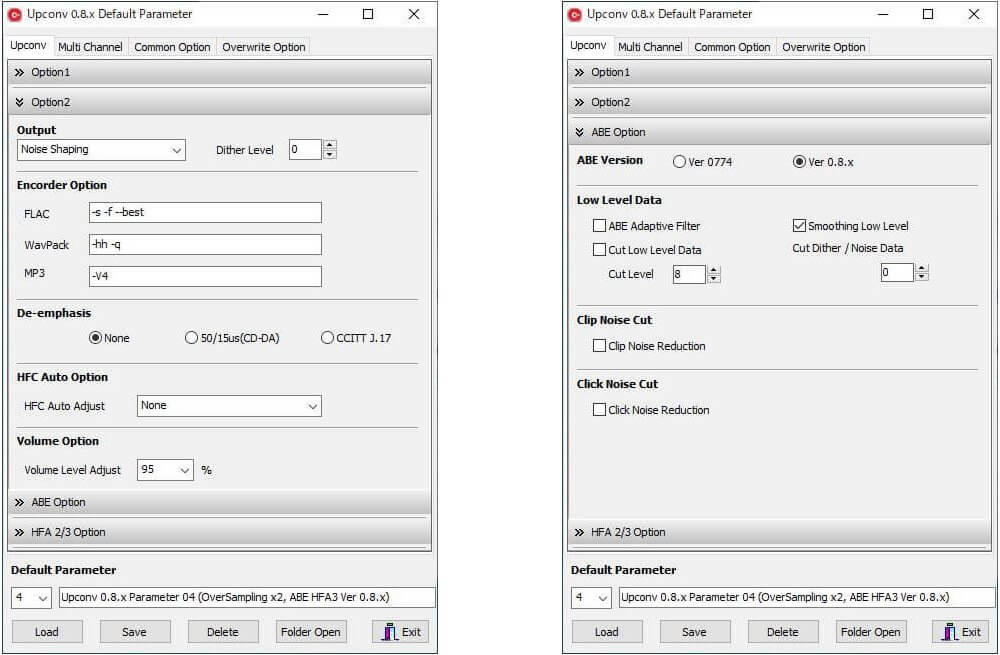The height and width of the screenshot is (655, 1000).
Task: Expand Option1 section in right window
Action: (x=779, y=73)
